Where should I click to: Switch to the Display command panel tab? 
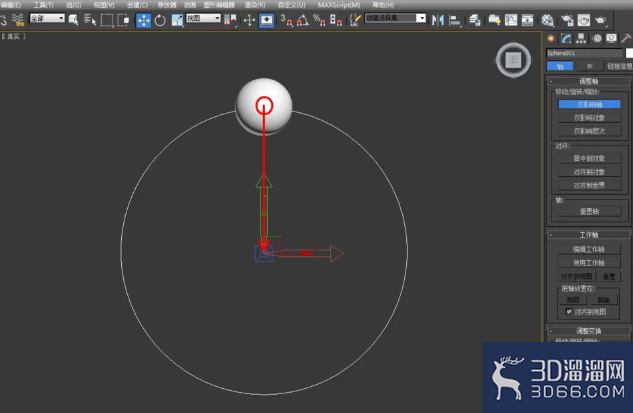(611, 38)
